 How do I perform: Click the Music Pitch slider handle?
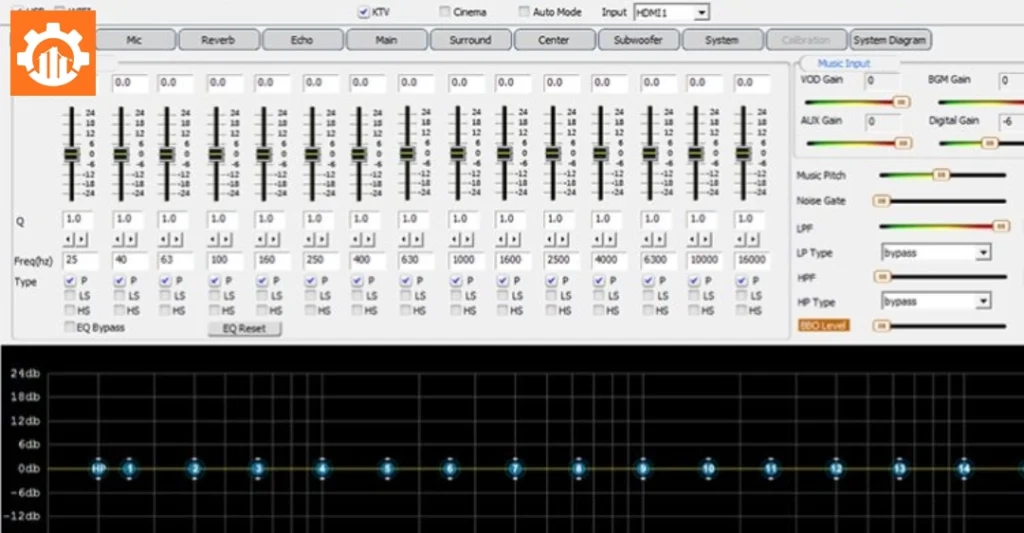[x=940, y=175]
